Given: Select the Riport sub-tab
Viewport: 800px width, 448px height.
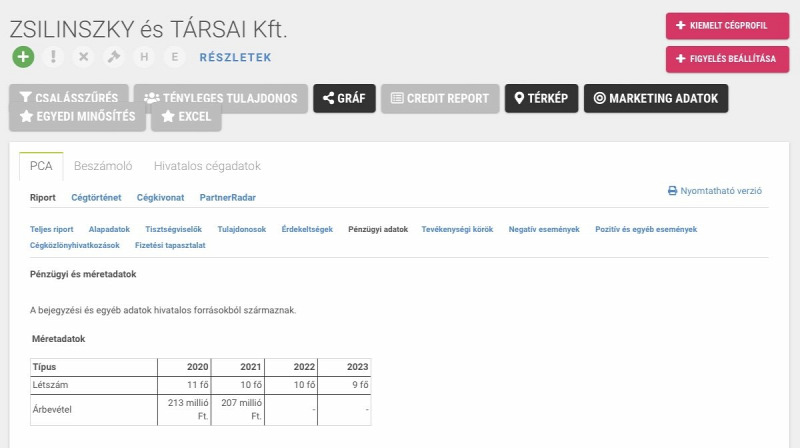Looking at the screenshot, I should pyautogui.click(x=42, y=197).
